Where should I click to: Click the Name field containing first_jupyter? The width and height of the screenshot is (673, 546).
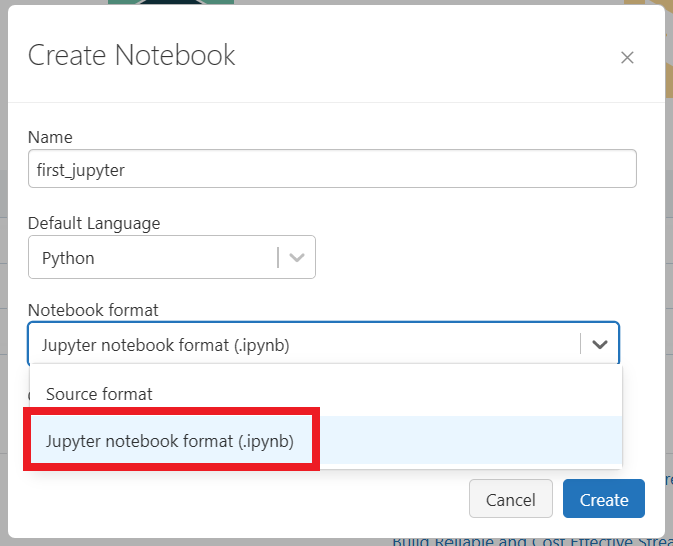tap(332, 169)
